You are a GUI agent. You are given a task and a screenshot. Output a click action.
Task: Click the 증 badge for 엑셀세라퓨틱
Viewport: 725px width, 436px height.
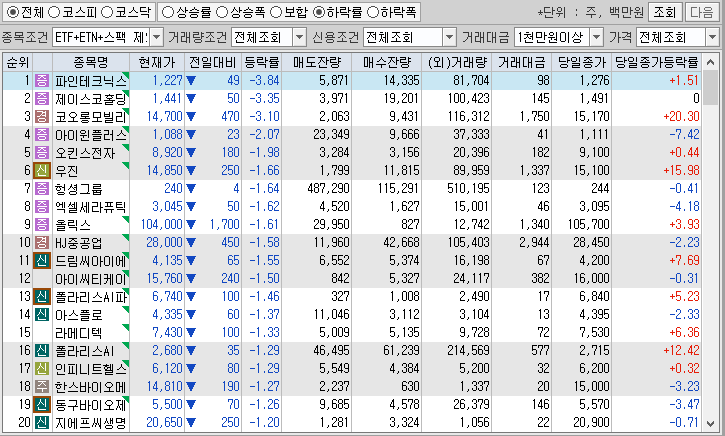pos(42,207)
